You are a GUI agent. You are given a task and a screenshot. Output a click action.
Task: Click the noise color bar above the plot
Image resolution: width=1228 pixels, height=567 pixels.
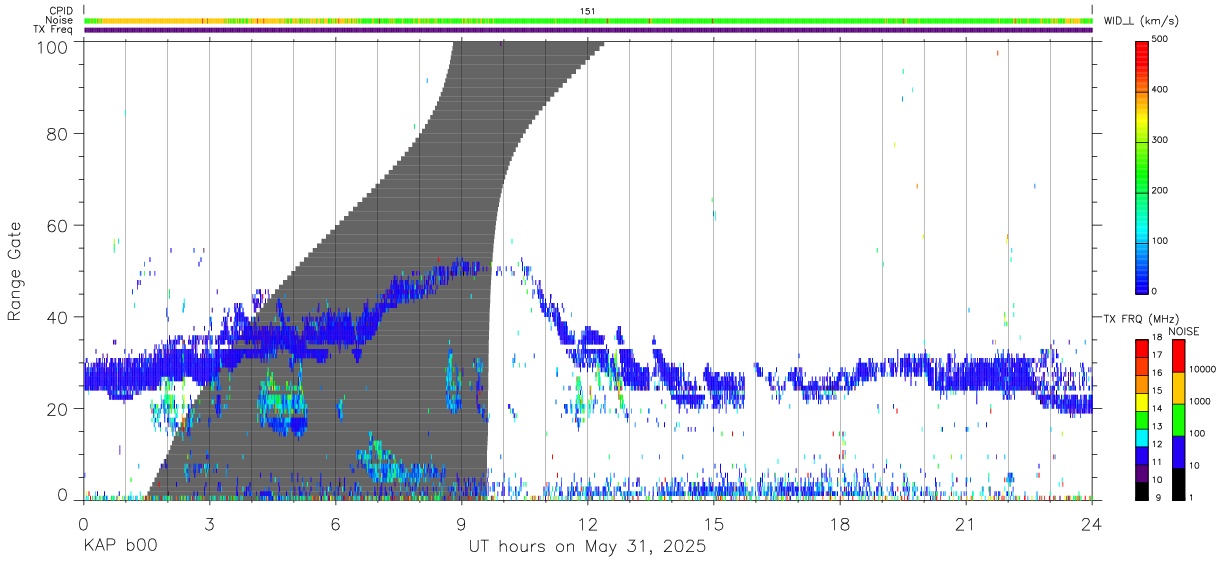pyautogui.click(x=588, y=20)
